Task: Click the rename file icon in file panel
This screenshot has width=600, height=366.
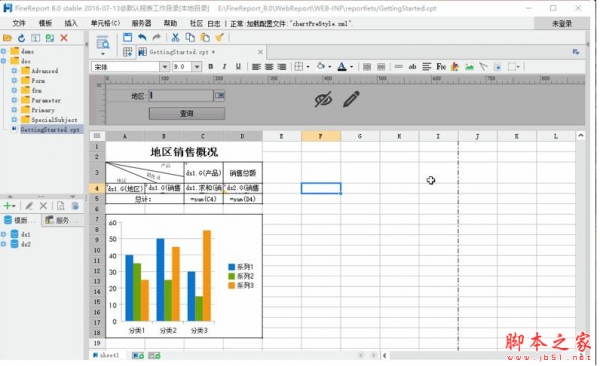Action: 36,38
